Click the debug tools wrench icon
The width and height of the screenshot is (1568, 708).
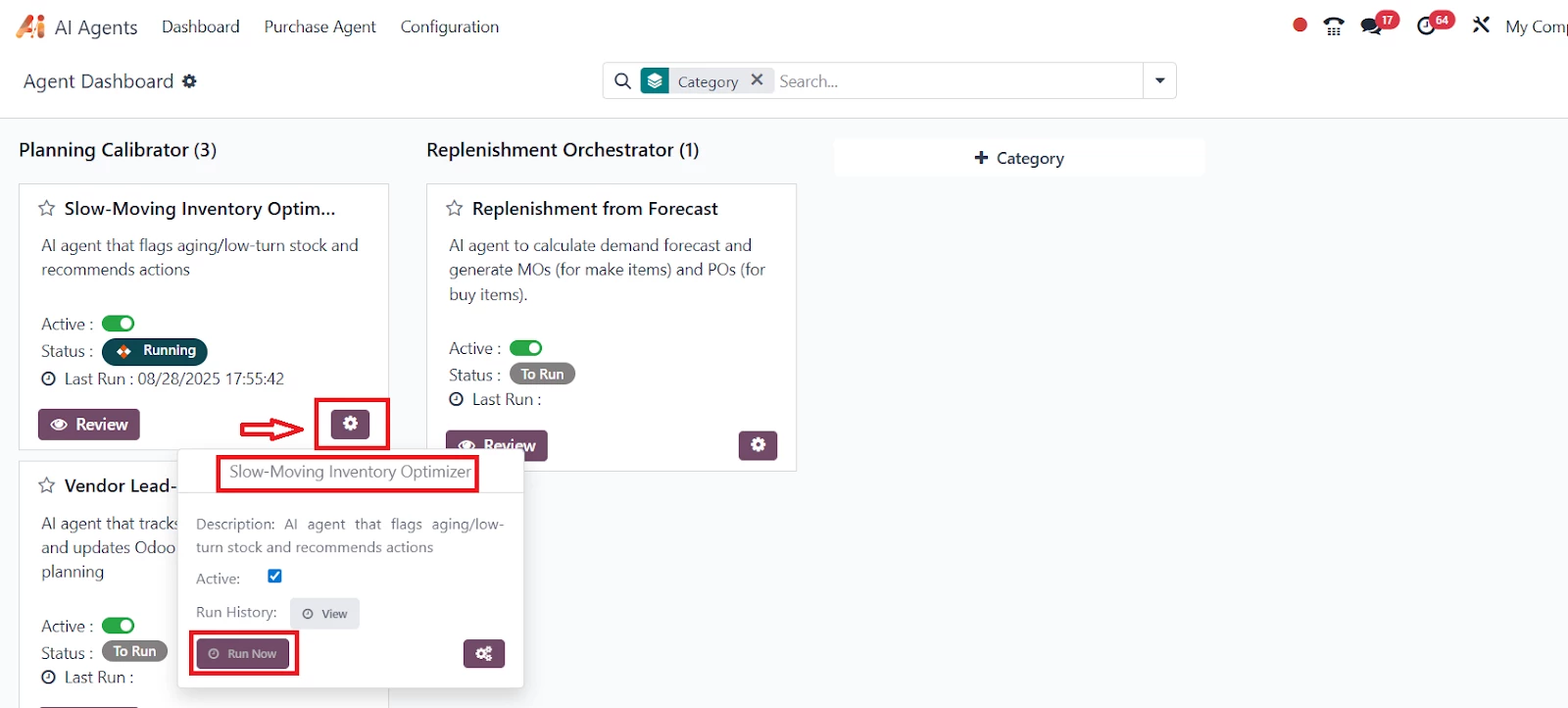tap(1481, 25)
